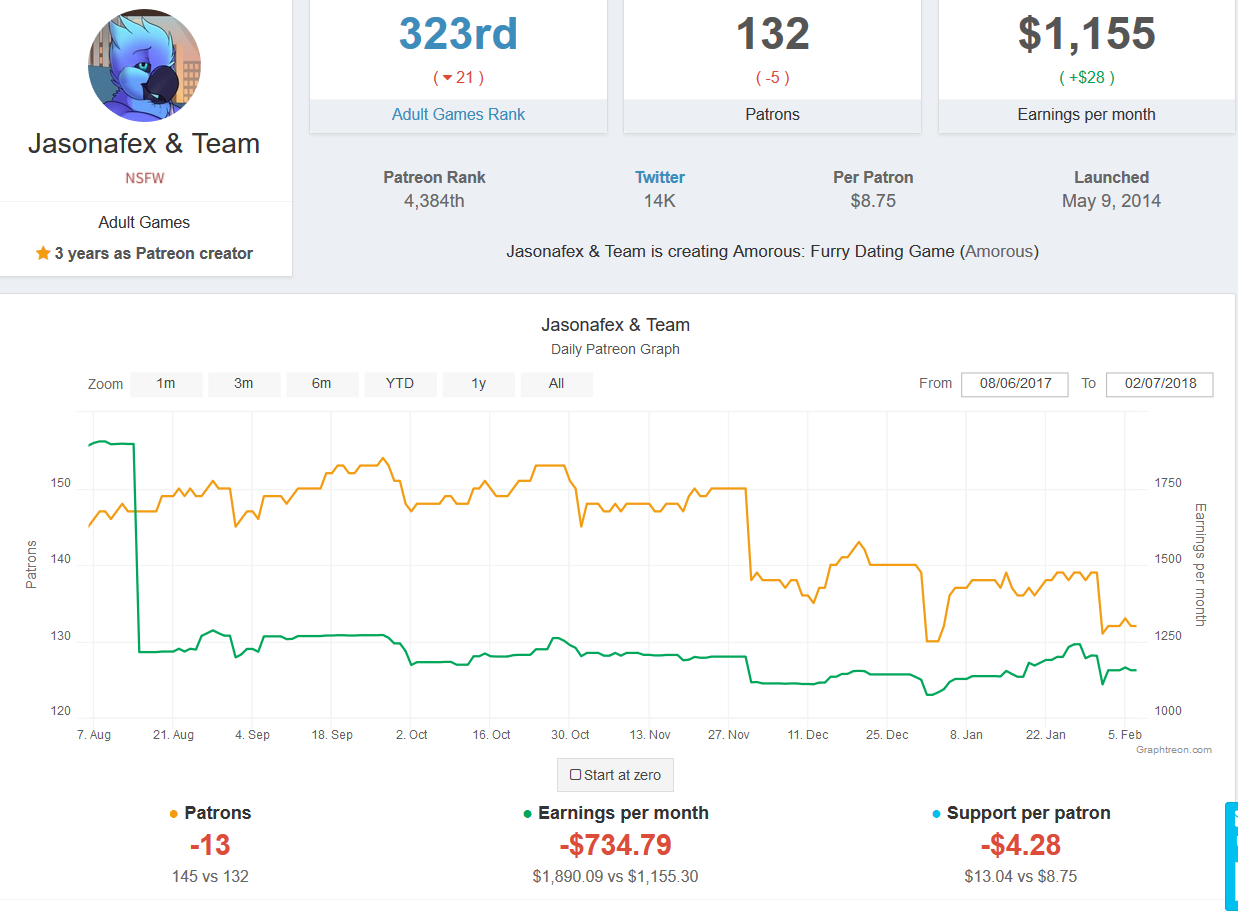Click the Earnings per month legend label
This screenshot has width=1238, height=911.
[x=623, y=813]
